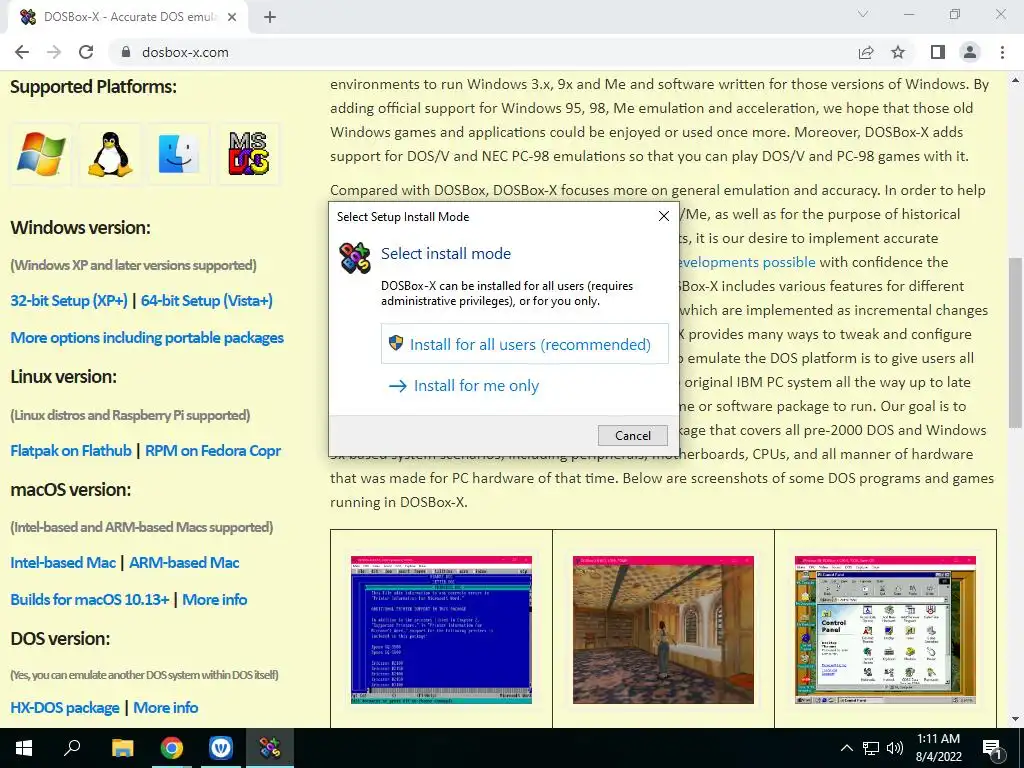The width and height of the screenshot is (1024, 768).
Task: Click the browser back arrow
Action: [x=22, y=52]
